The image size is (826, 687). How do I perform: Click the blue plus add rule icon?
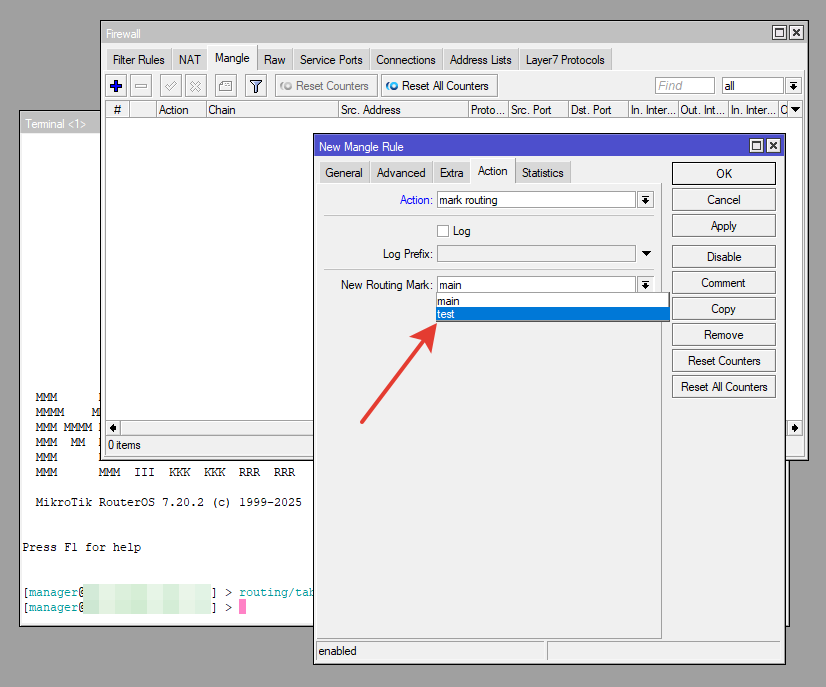(116, 86)
